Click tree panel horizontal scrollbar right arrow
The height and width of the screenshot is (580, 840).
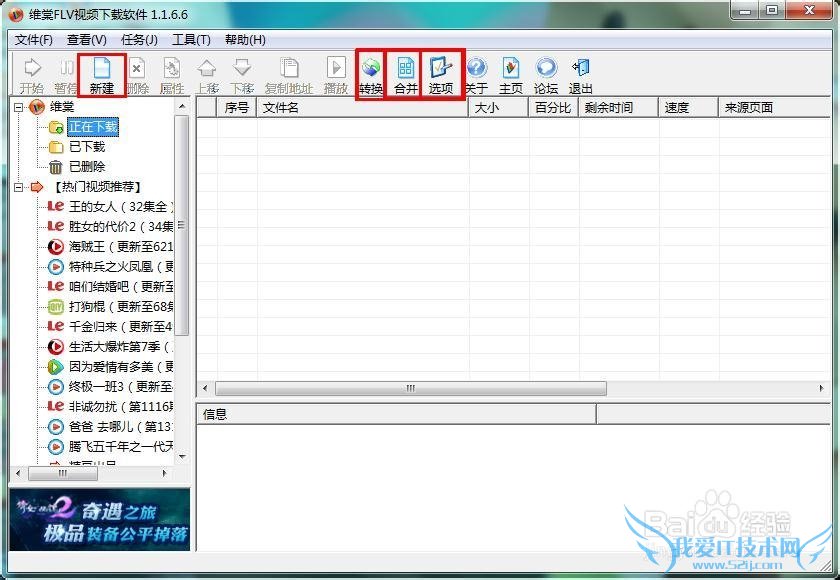point(164,473)
